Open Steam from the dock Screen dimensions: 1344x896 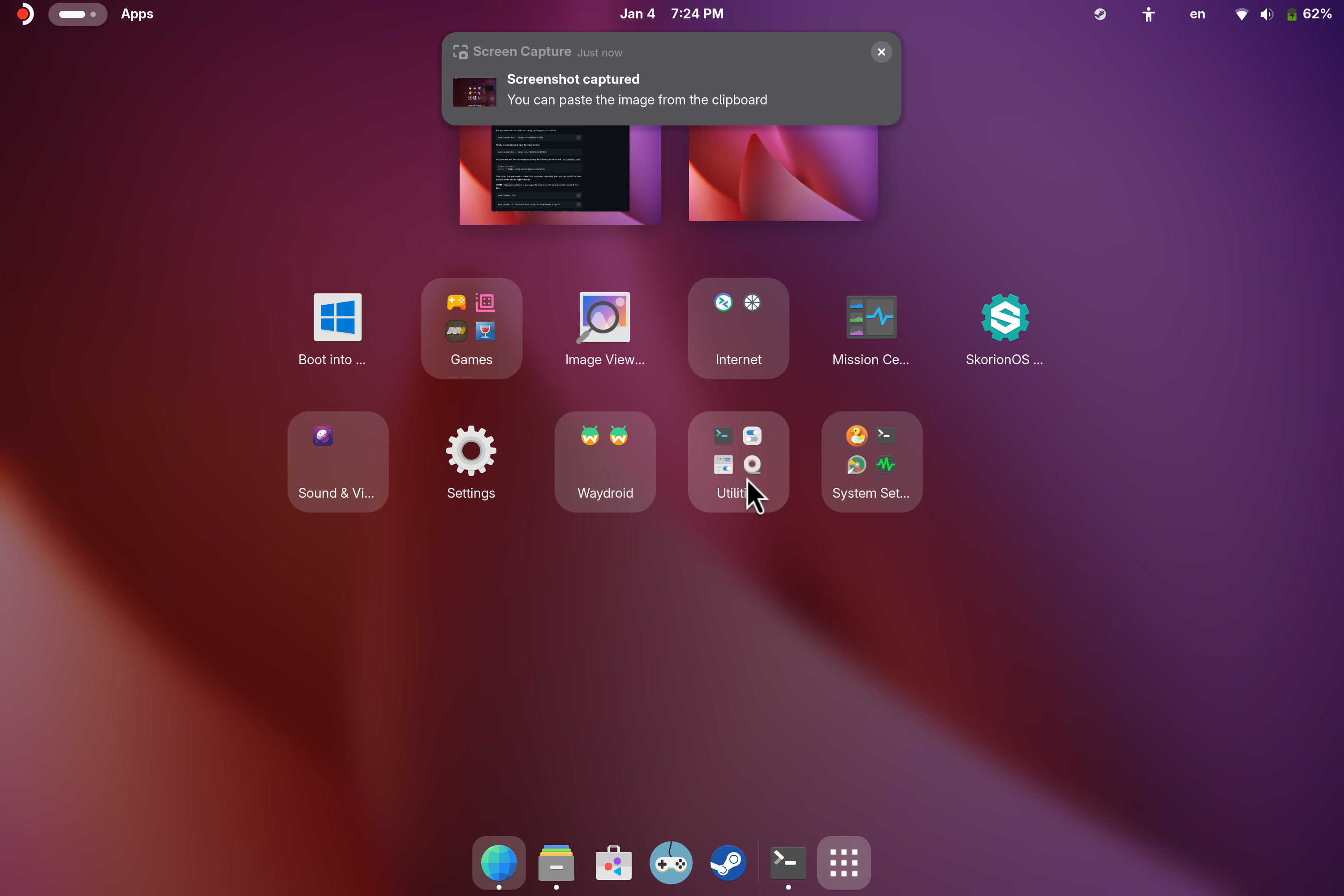pyautogui.click(x=728, y=863)
